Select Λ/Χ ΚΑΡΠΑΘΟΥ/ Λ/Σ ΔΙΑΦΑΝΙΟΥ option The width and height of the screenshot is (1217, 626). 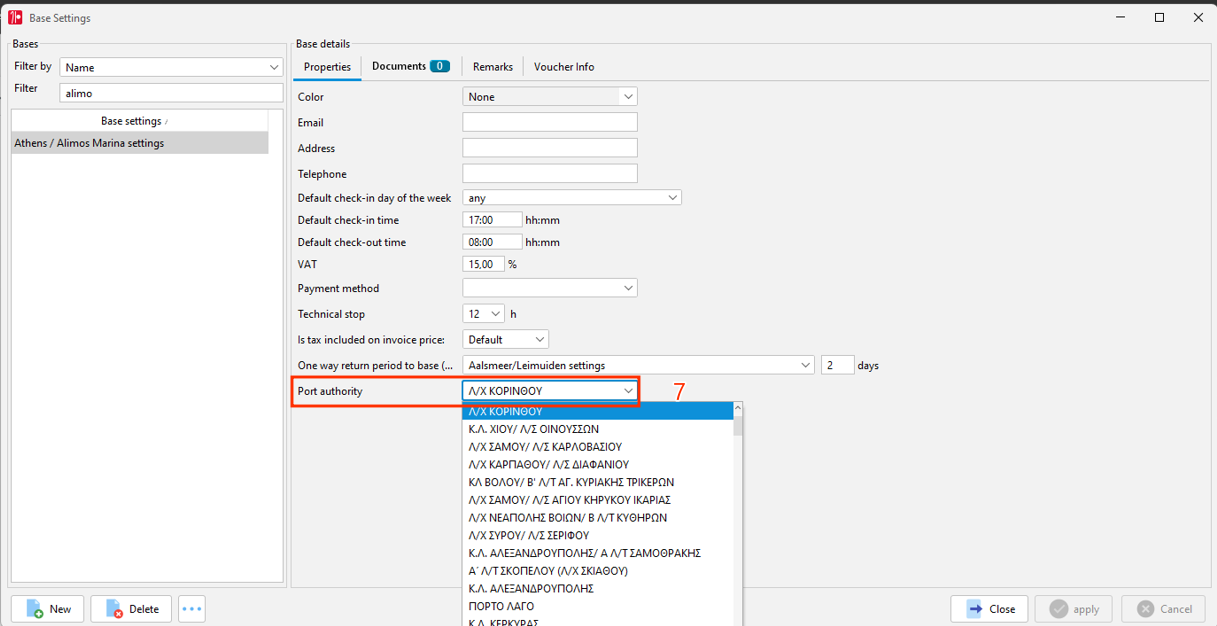pyautogui.click(x=598, y=465)
